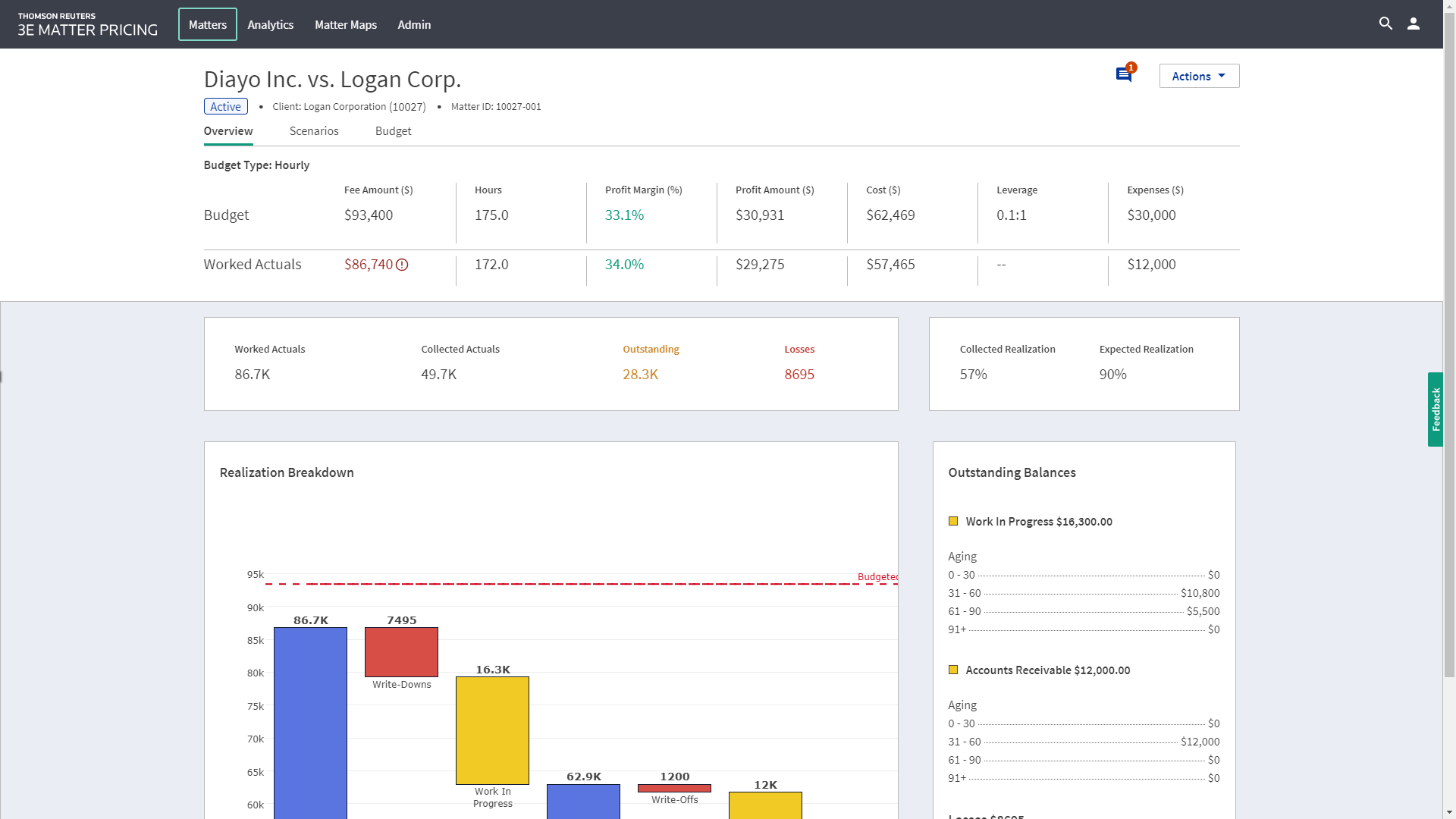The image size is (1456, 819).
Task: Navigate to Analytics in the top menu
Action: (270, 24)
